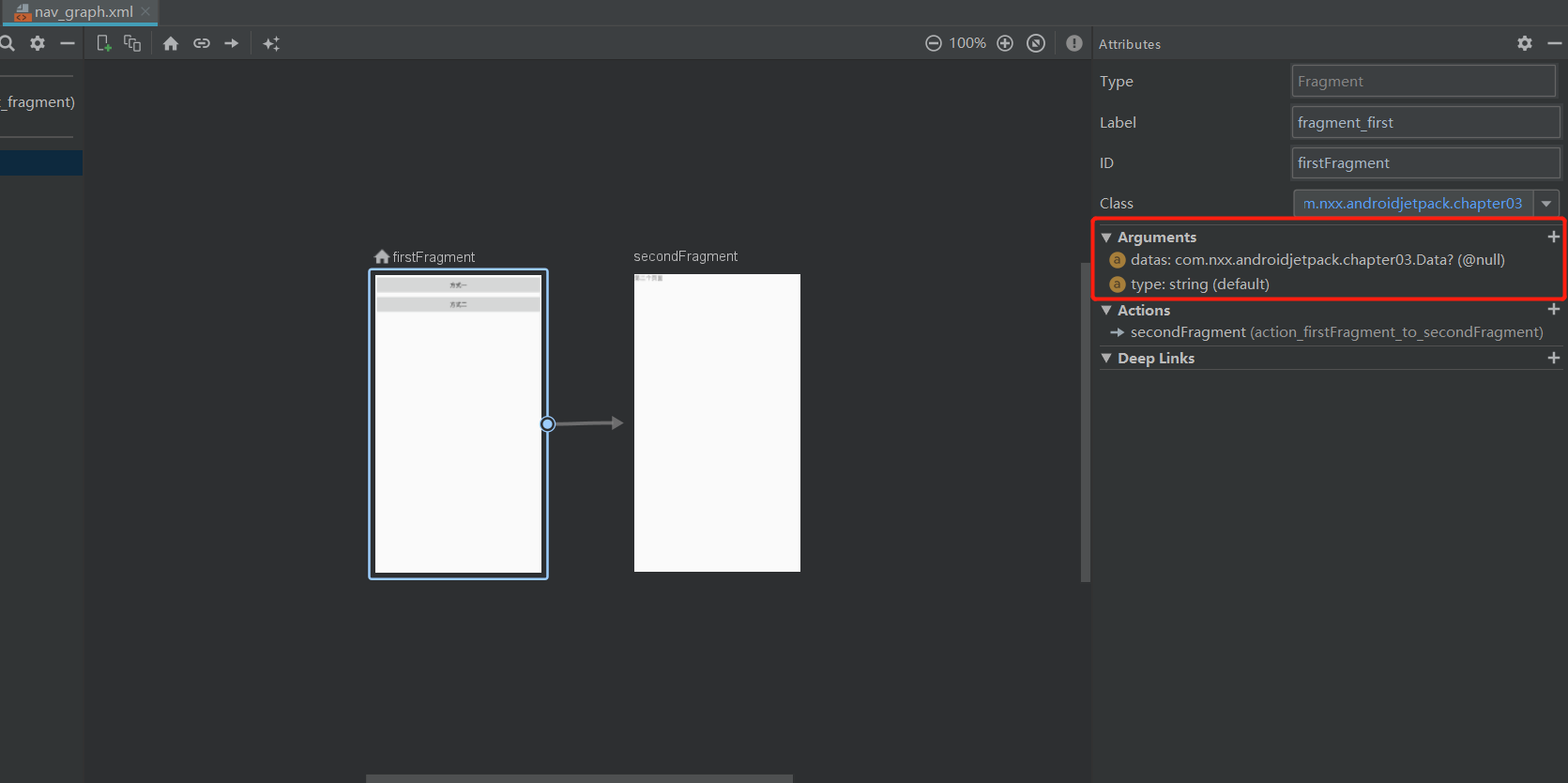Collapse the Actions section
The width and height of the screenshot is (1568, 783).
click(x=1106, y=310)
